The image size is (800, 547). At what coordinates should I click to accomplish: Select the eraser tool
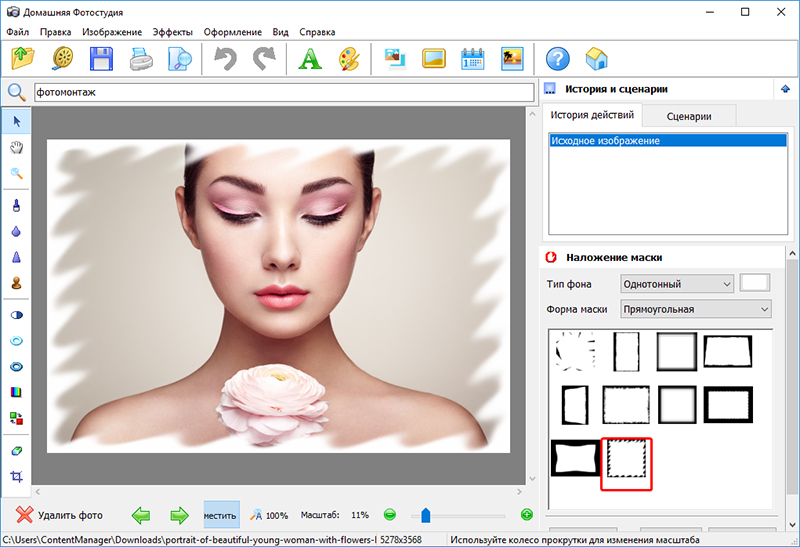click(16, 451)
